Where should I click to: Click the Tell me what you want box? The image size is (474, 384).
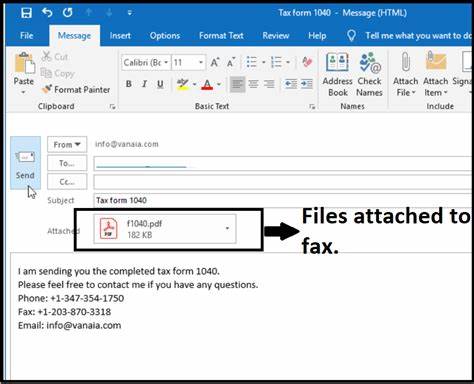[409, 36]
